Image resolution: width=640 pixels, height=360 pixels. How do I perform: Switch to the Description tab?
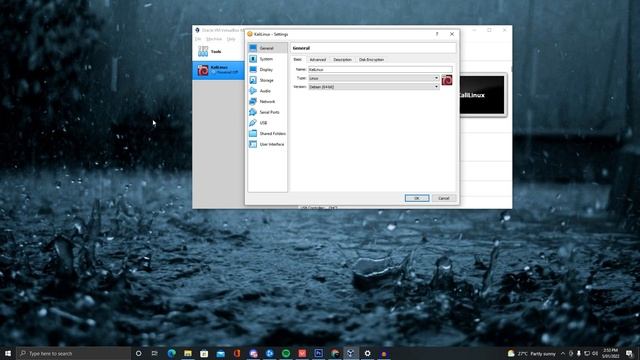tap(342, 60)
